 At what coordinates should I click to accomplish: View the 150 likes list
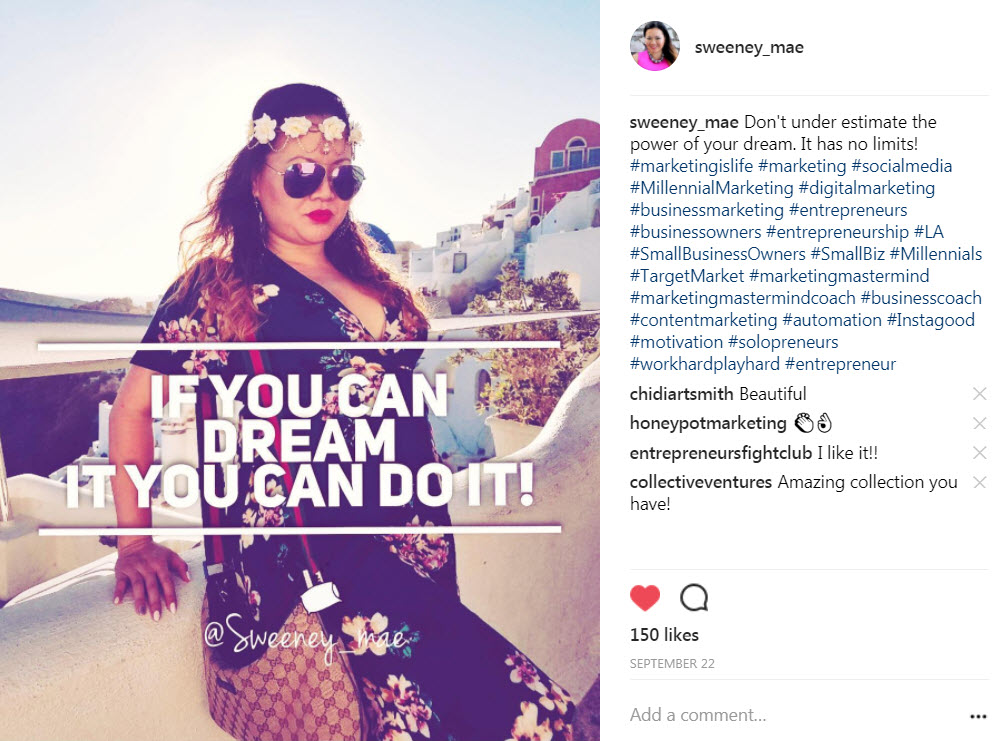click(664, 635)
